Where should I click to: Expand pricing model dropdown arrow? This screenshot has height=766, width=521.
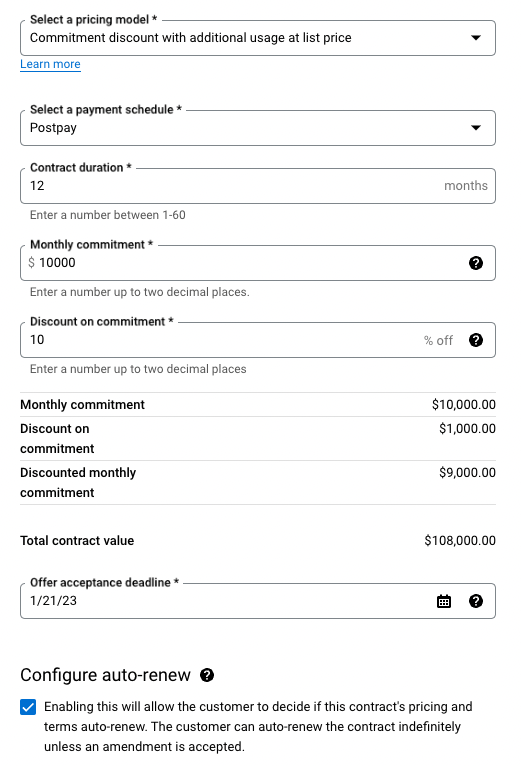[476, 38]
